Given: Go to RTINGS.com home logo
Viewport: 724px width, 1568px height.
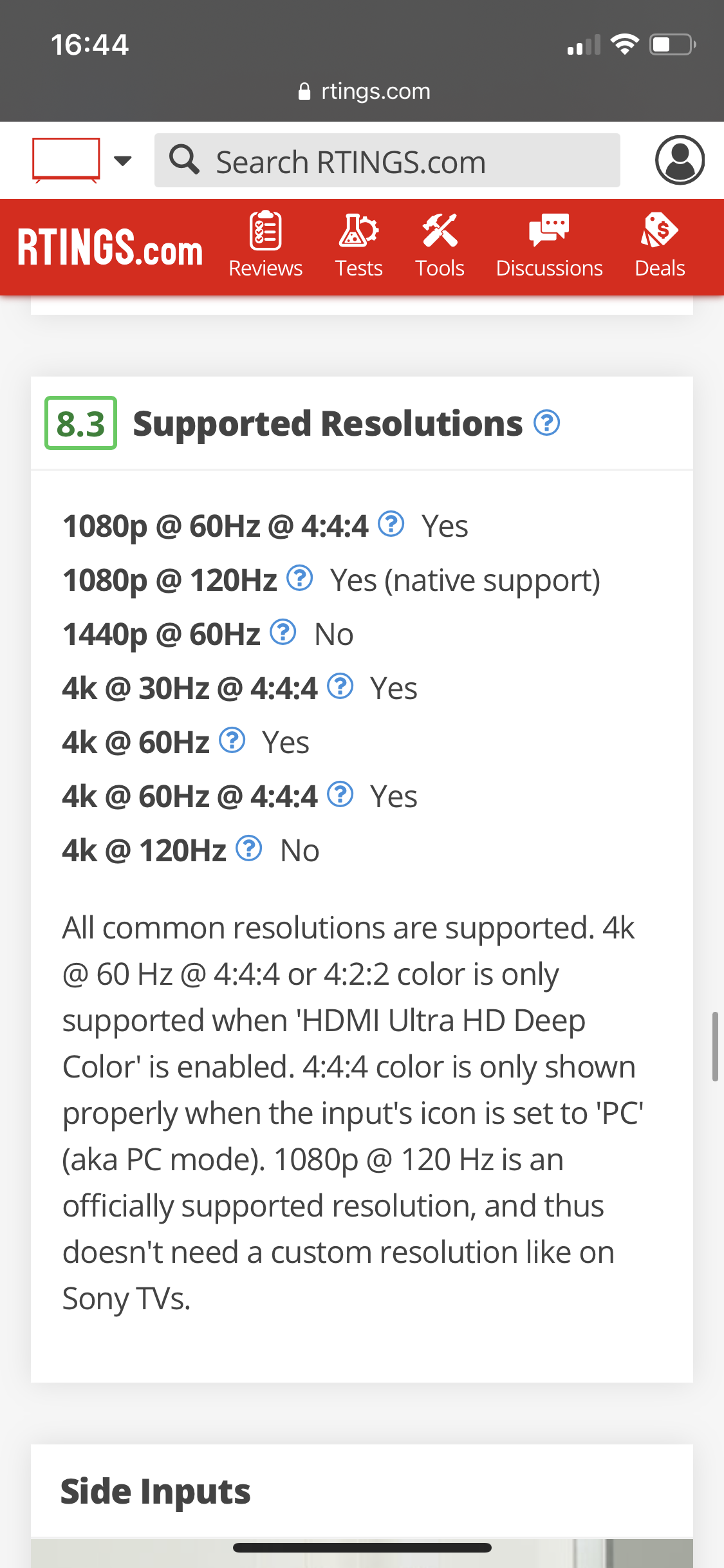Looking at the screenshot, I should [x=110, y=248].
